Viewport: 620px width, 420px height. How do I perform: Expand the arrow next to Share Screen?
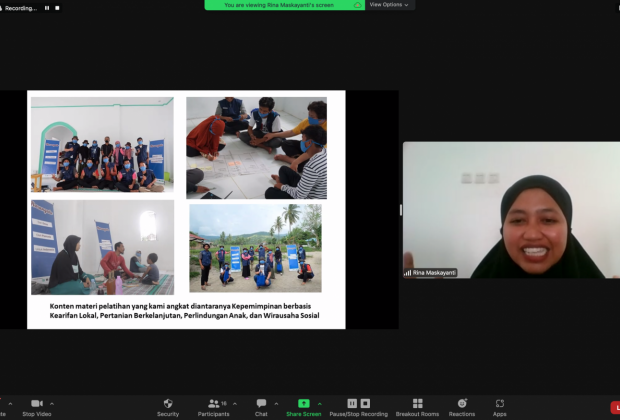(320, 403)
